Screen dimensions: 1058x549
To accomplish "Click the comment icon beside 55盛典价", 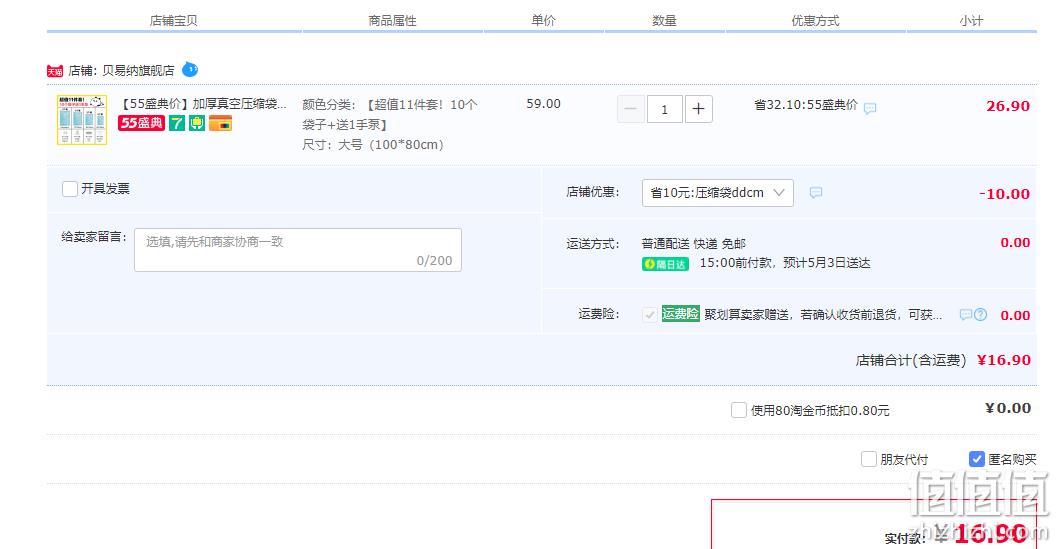I will pyautogui.click(x=870, y=108).
